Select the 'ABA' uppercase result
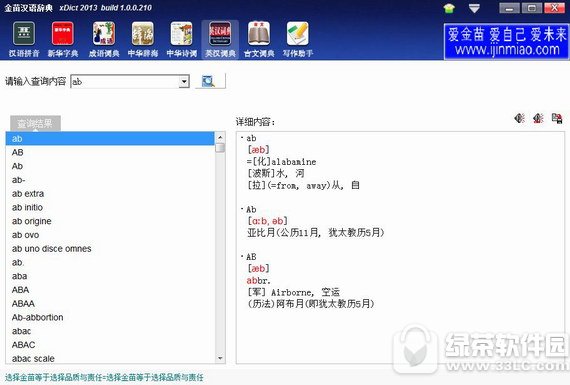This screenshot has height=385, width=570. 110,290
